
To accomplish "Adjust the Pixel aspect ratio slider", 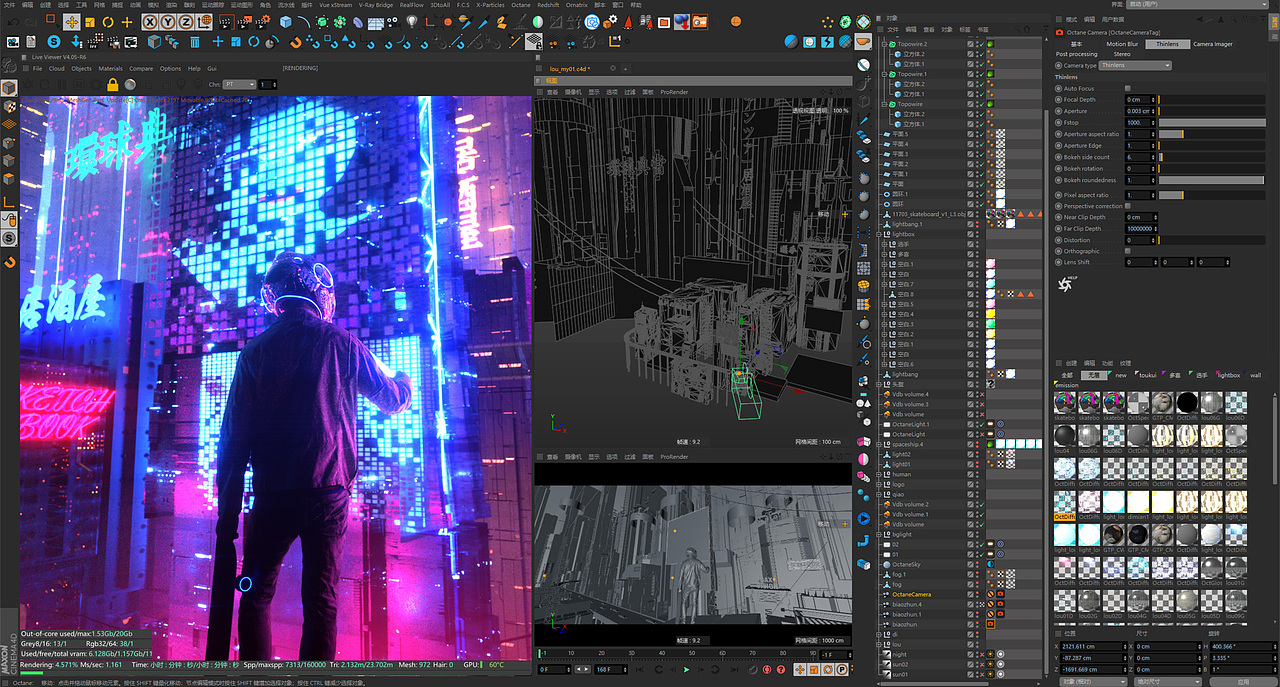I will (1212, 195).
